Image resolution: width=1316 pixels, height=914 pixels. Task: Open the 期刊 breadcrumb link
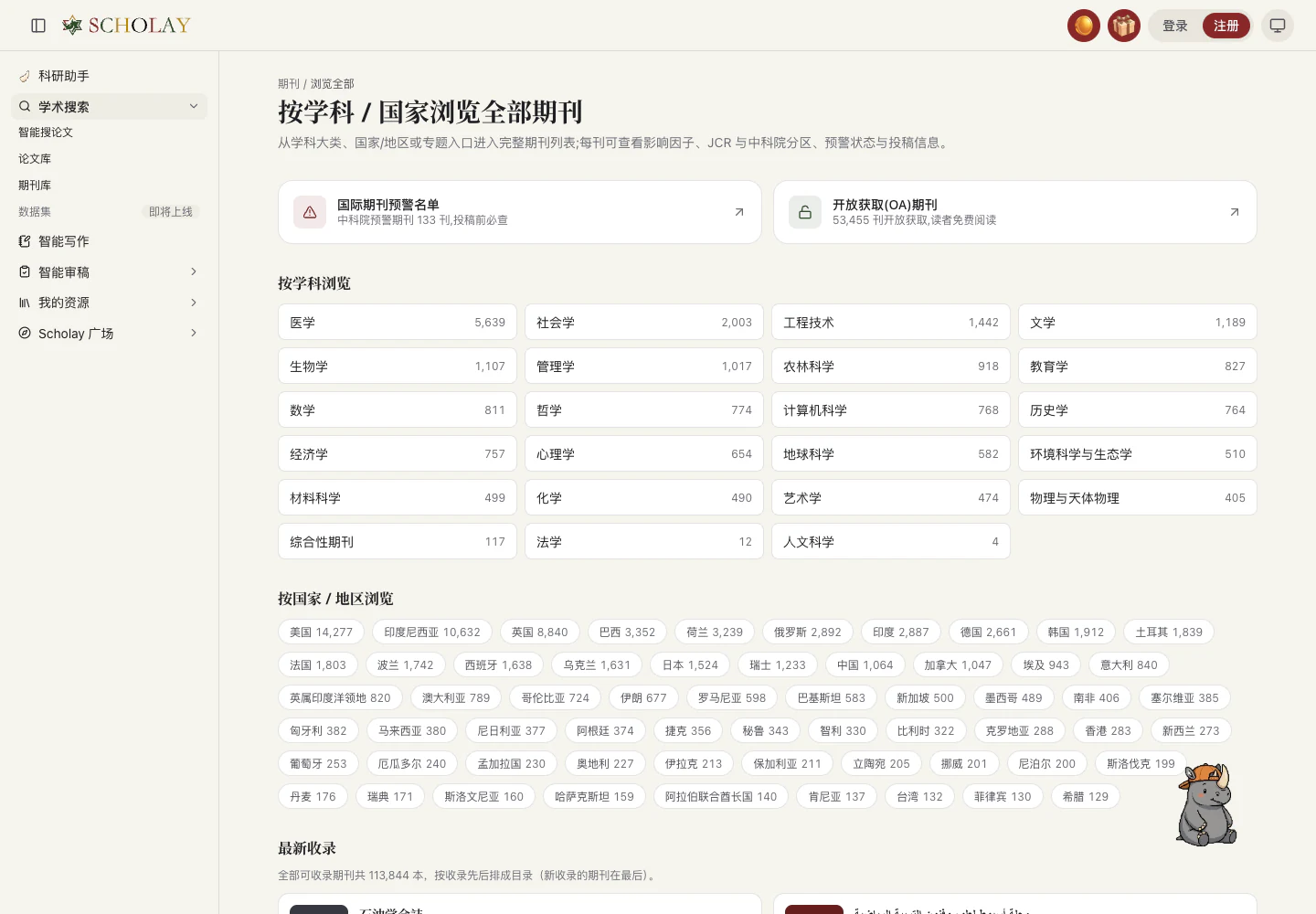(x=289, y=84)
